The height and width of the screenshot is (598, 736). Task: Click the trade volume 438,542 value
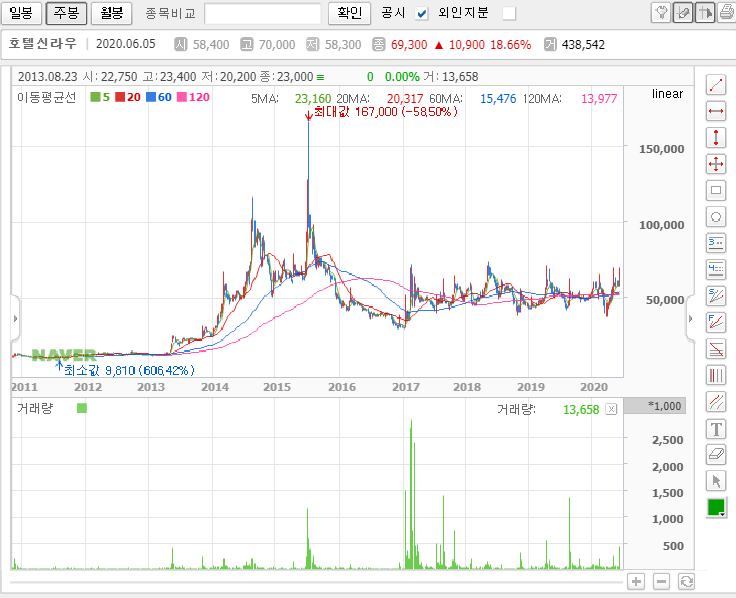583,45
